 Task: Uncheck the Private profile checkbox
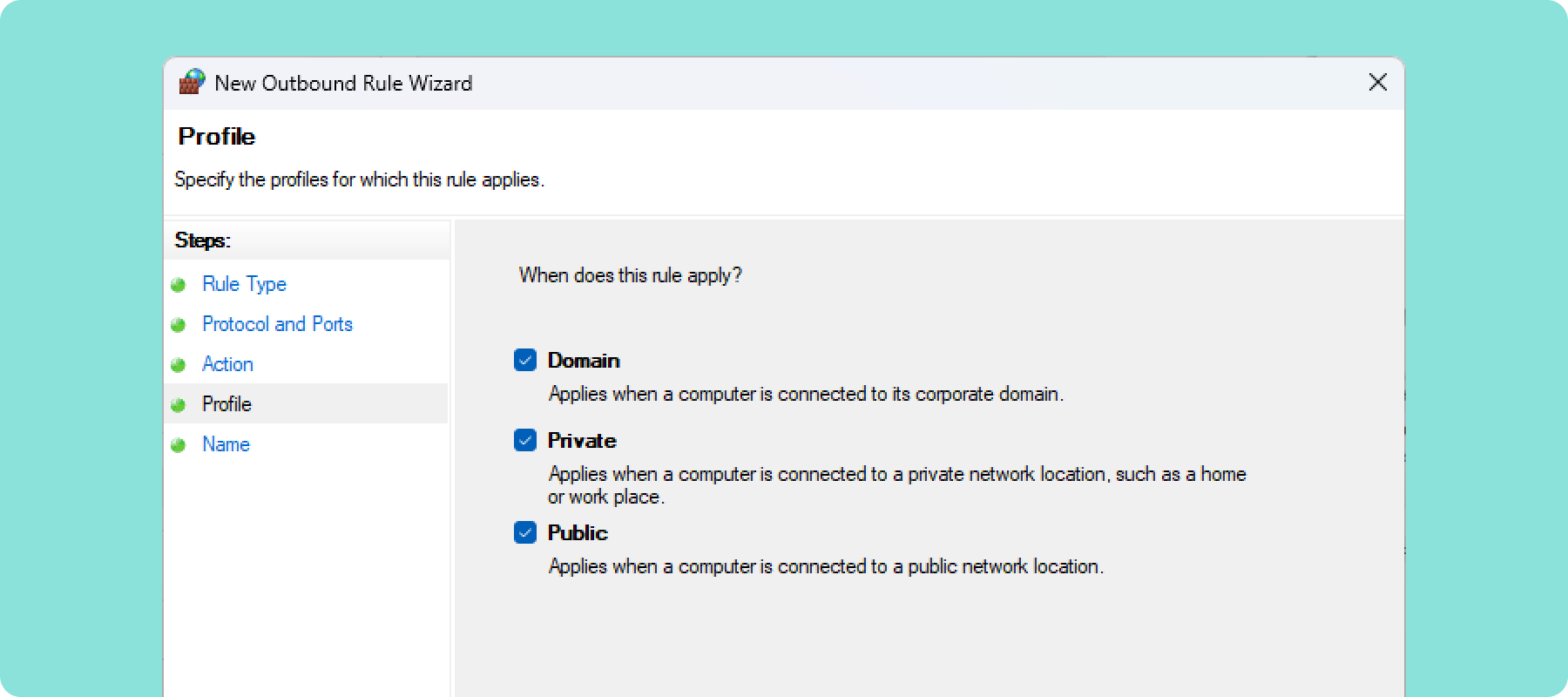tap(525, 440)
